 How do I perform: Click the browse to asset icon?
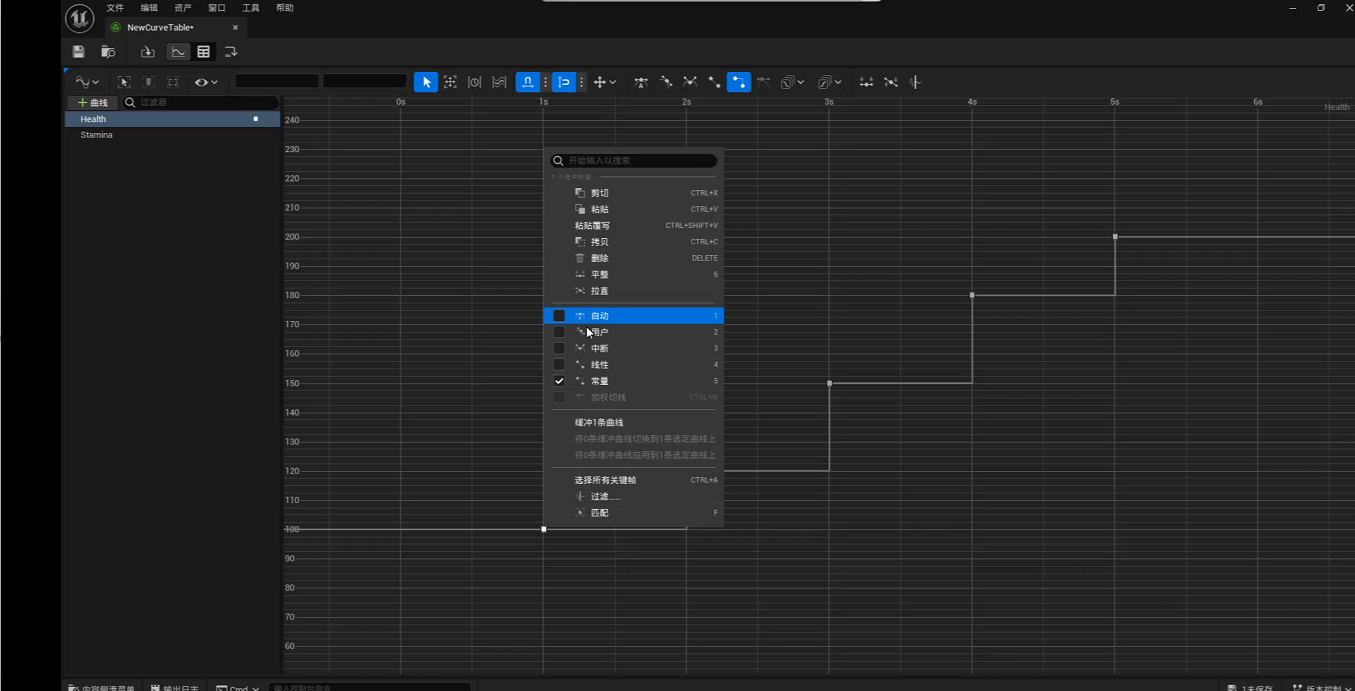(x=108, y=52)
